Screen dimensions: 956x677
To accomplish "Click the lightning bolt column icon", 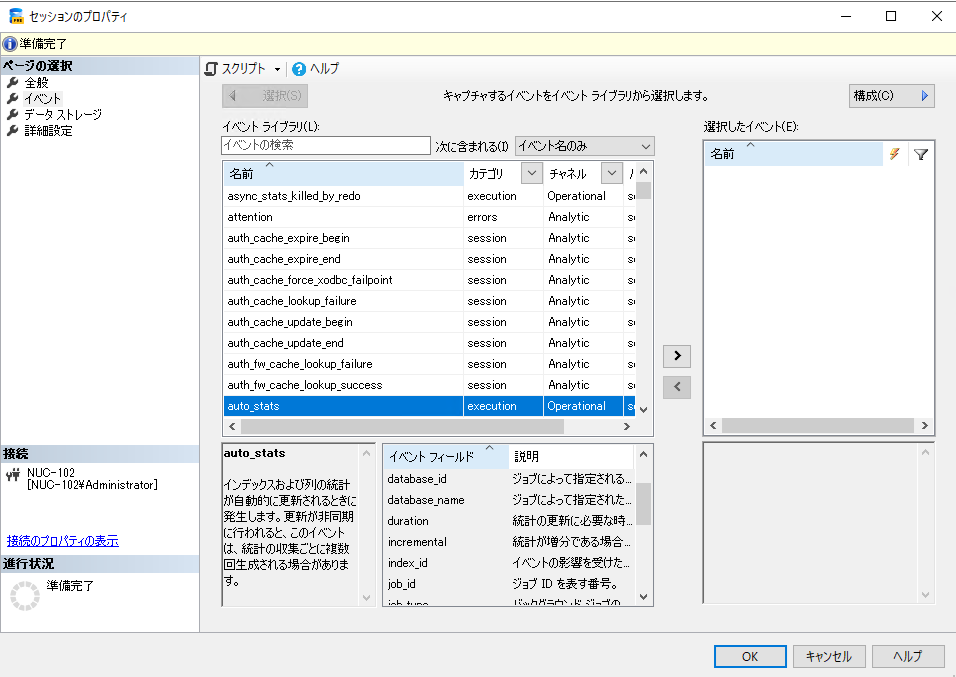I will coord(894,154).
